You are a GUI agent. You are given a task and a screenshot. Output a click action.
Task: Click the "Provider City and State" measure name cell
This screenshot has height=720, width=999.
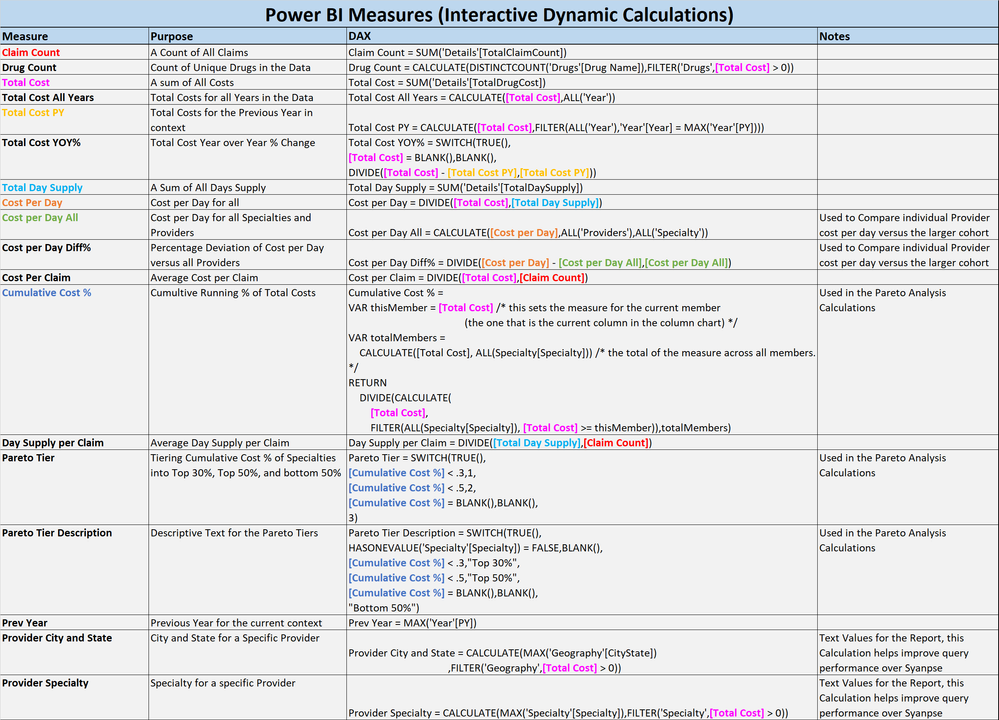pyautogui.click(x=75, y=653)
